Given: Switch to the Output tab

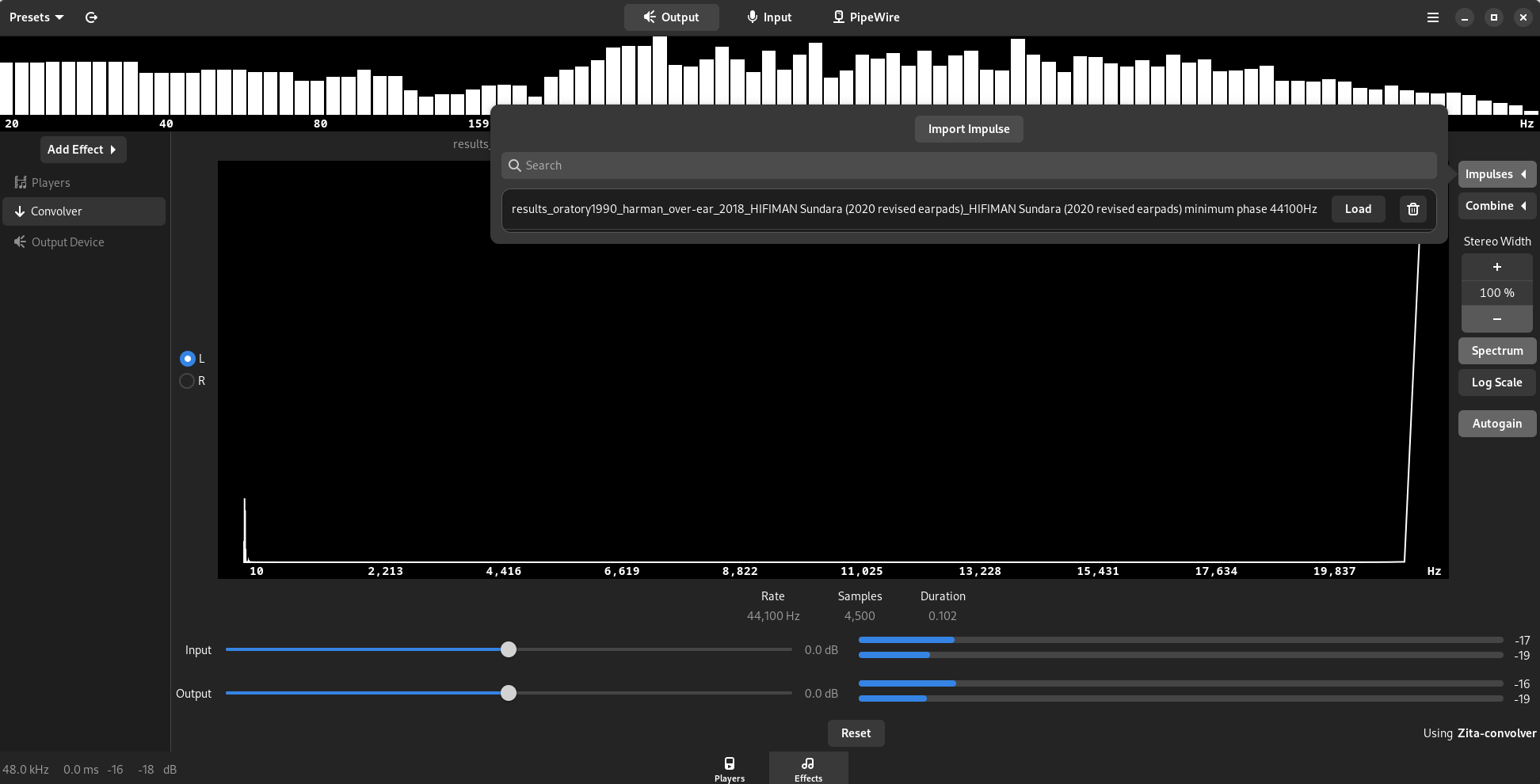Looking at the screenshot, I should coord(671,17).
